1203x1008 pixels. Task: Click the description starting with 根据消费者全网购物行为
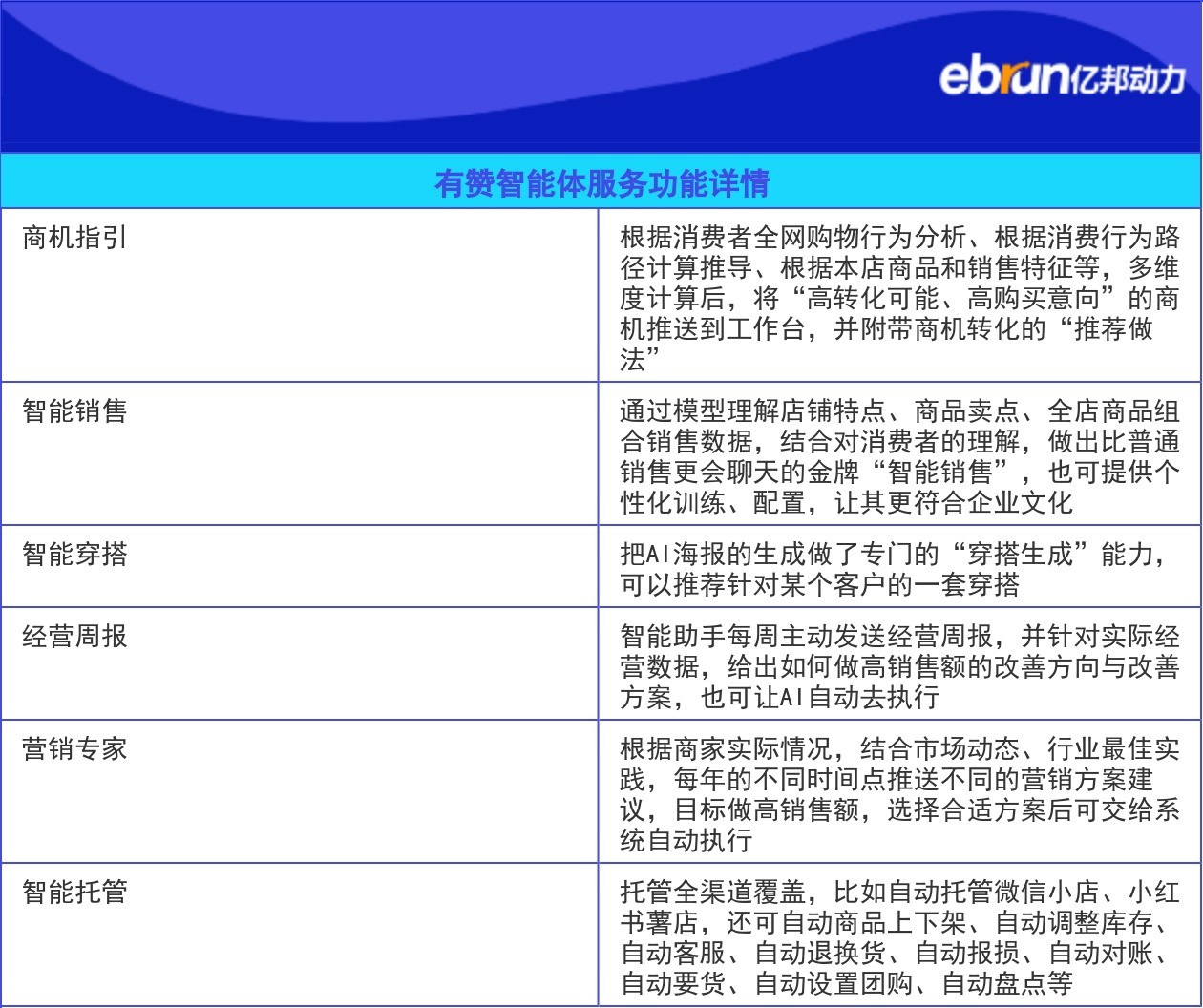click(x=897, y=297)
